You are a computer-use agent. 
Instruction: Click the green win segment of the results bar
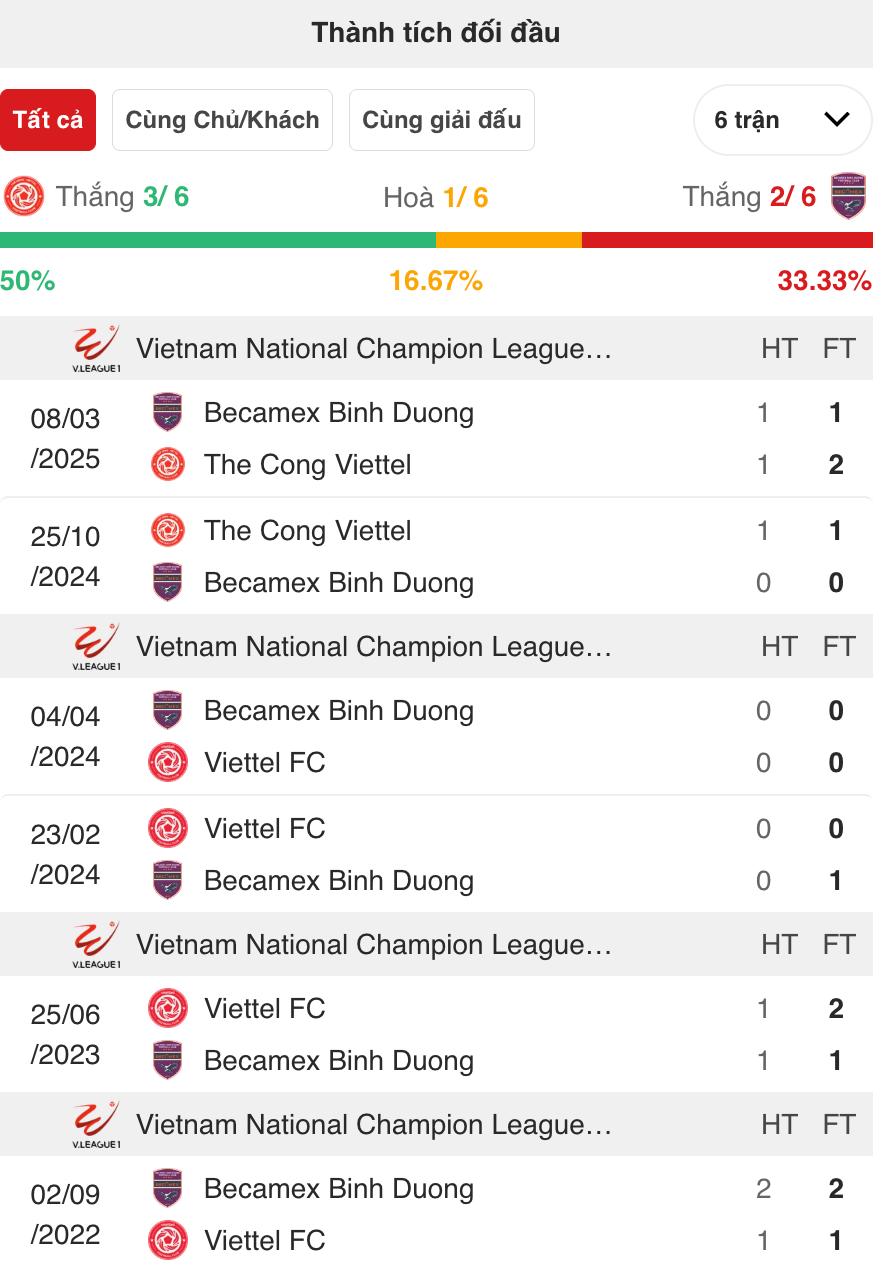[x=218, y=240]
